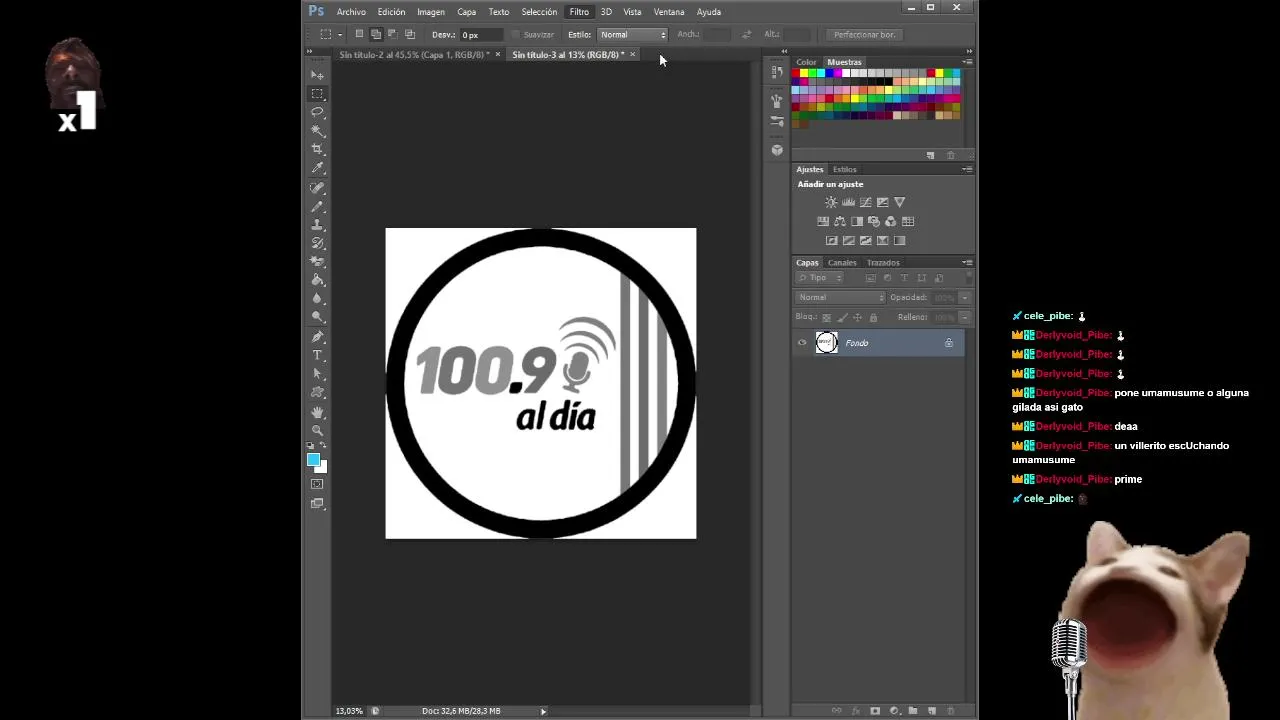Select the Horizontal Type tool
This screenshot has height=720, width=1280.
pyautogui.click(x=317, y=355)
